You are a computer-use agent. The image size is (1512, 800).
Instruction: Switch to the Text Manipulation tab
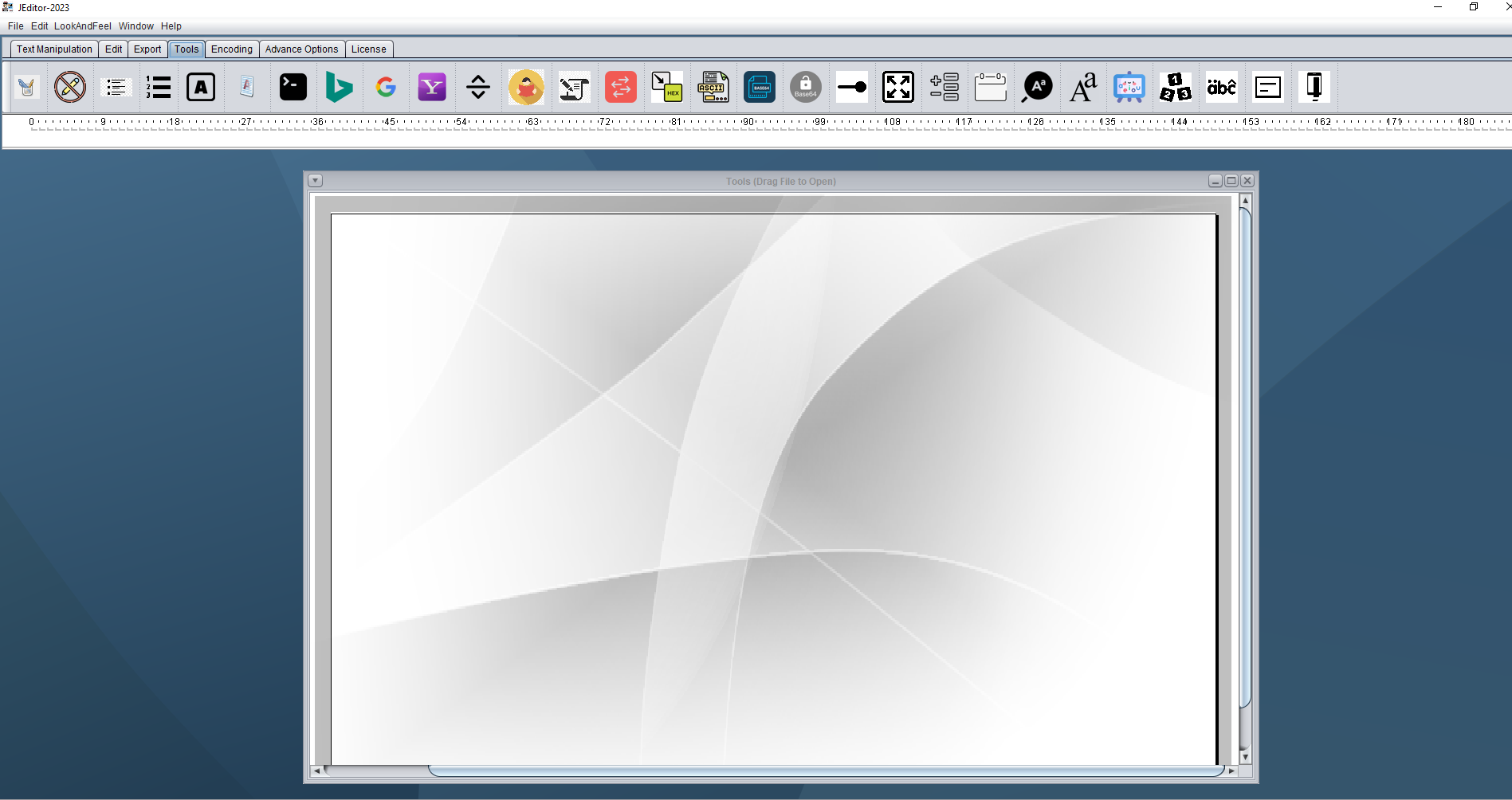click(54, 49)
